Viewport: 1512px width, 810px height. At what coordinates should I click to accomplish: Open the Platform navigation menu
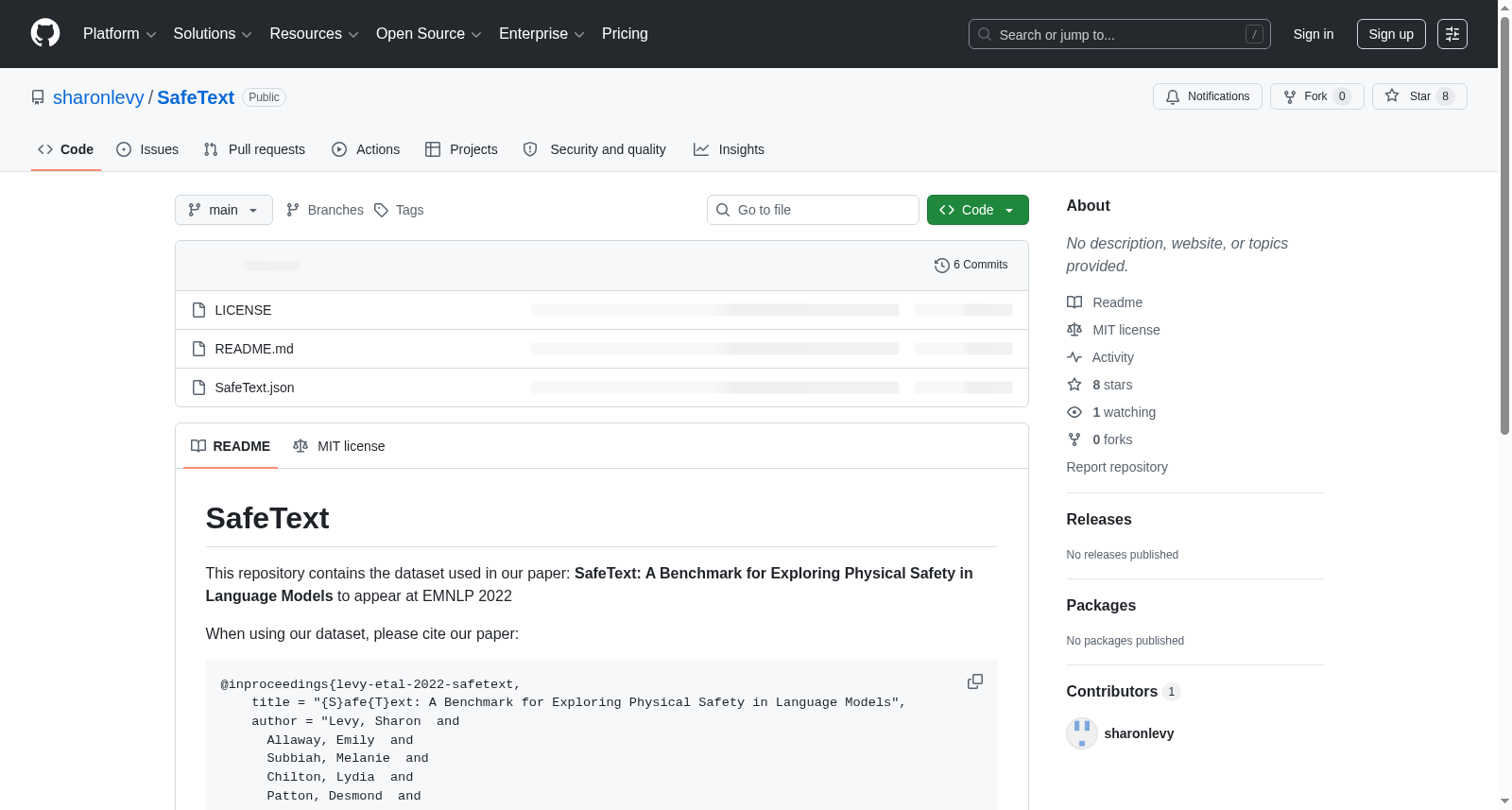pyautogui.click(x=119, y=34)
